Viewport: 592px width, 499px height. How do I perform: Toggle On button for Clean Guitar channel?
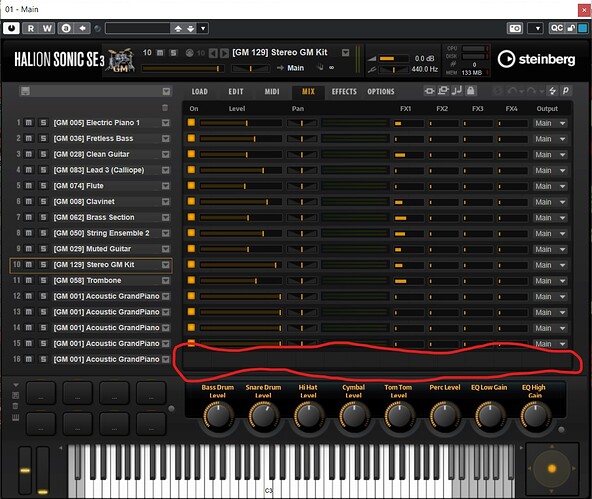[x=191, y=154]
